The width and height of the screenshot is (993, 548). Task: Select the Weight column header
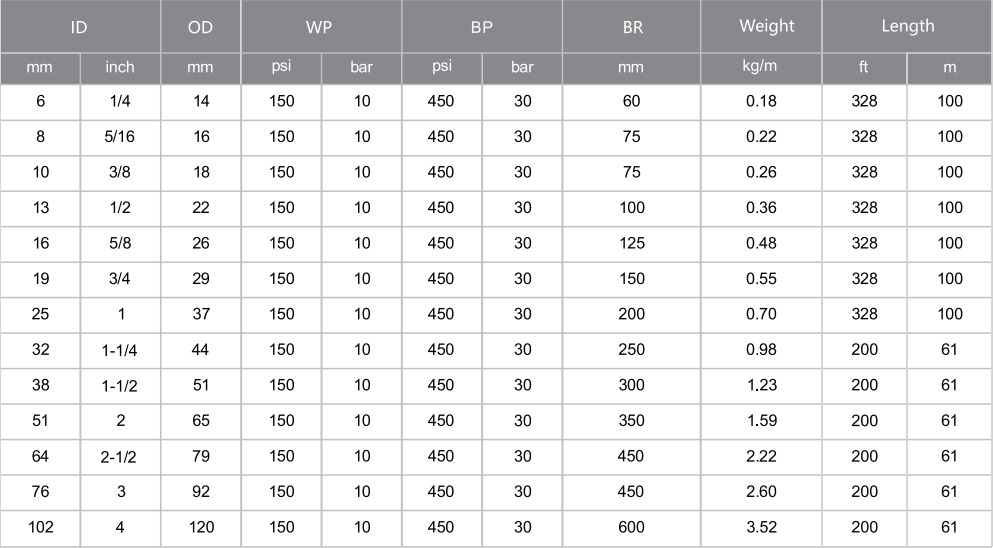click(x=761, y=27)
